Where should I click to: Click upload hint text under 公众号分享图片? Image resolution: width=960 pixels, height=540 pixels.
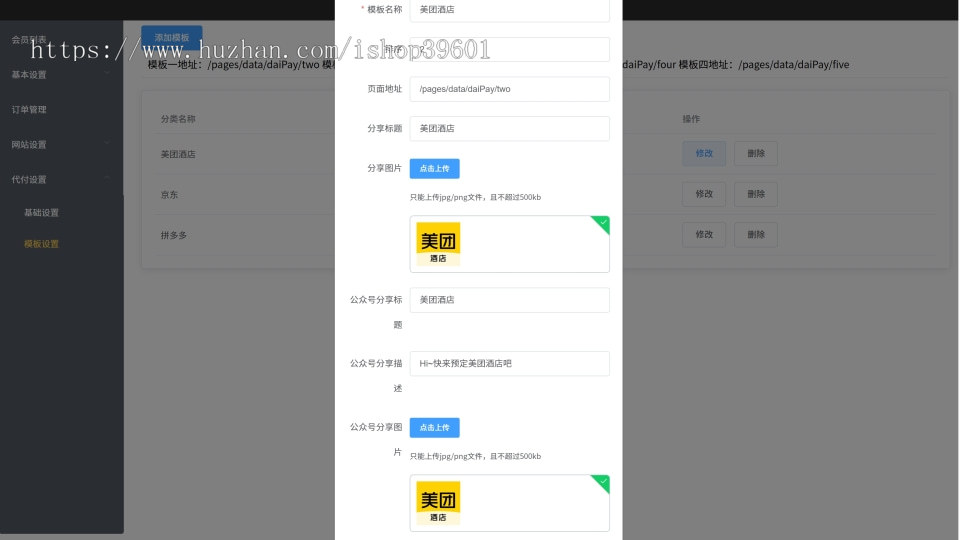click(x=475, y=456)
